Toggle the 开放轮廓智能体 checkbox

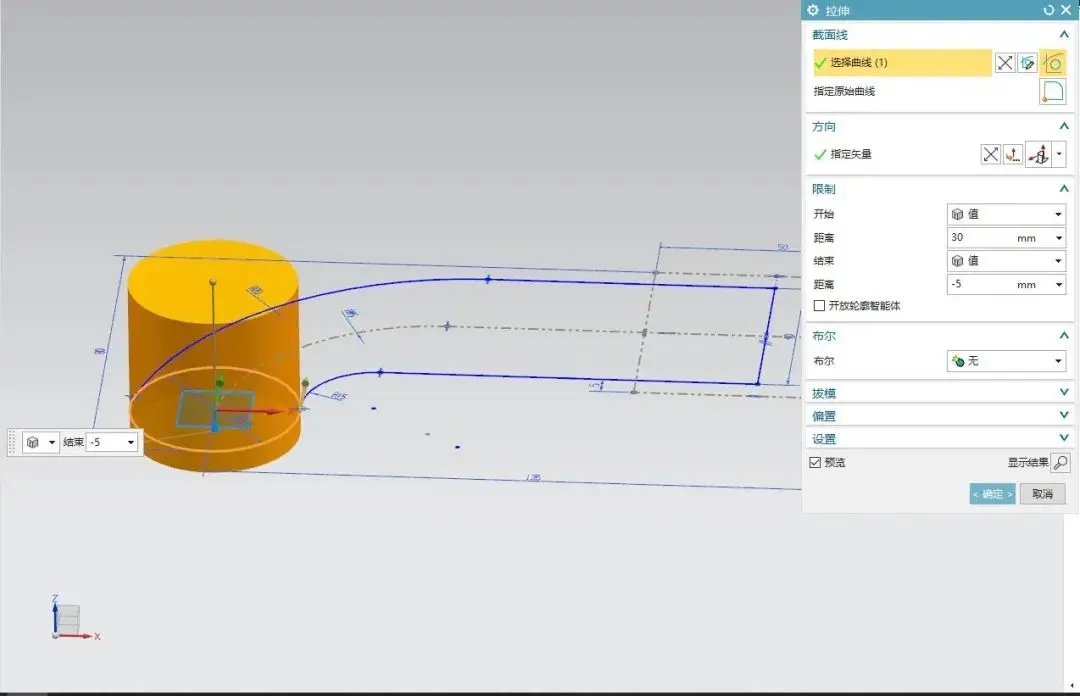[x=819, y=305]
